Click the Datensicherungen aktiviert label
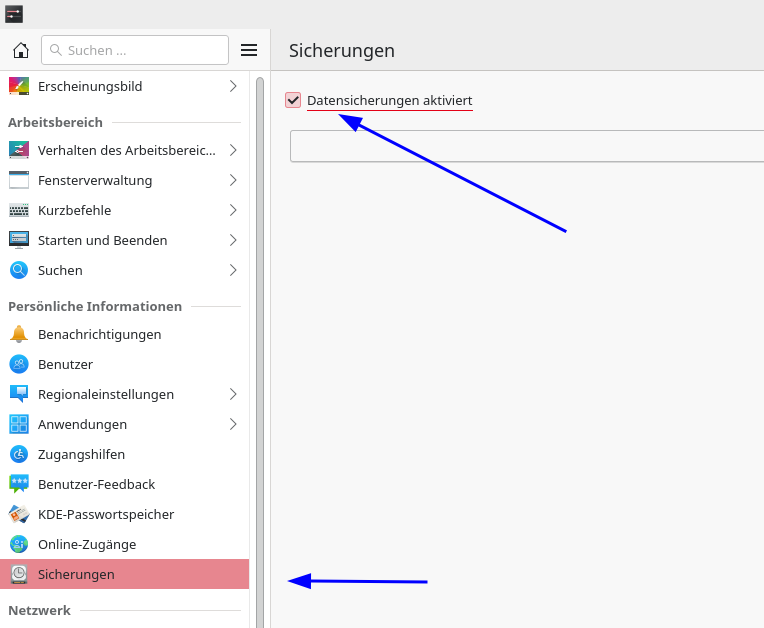 pos(389,100)
